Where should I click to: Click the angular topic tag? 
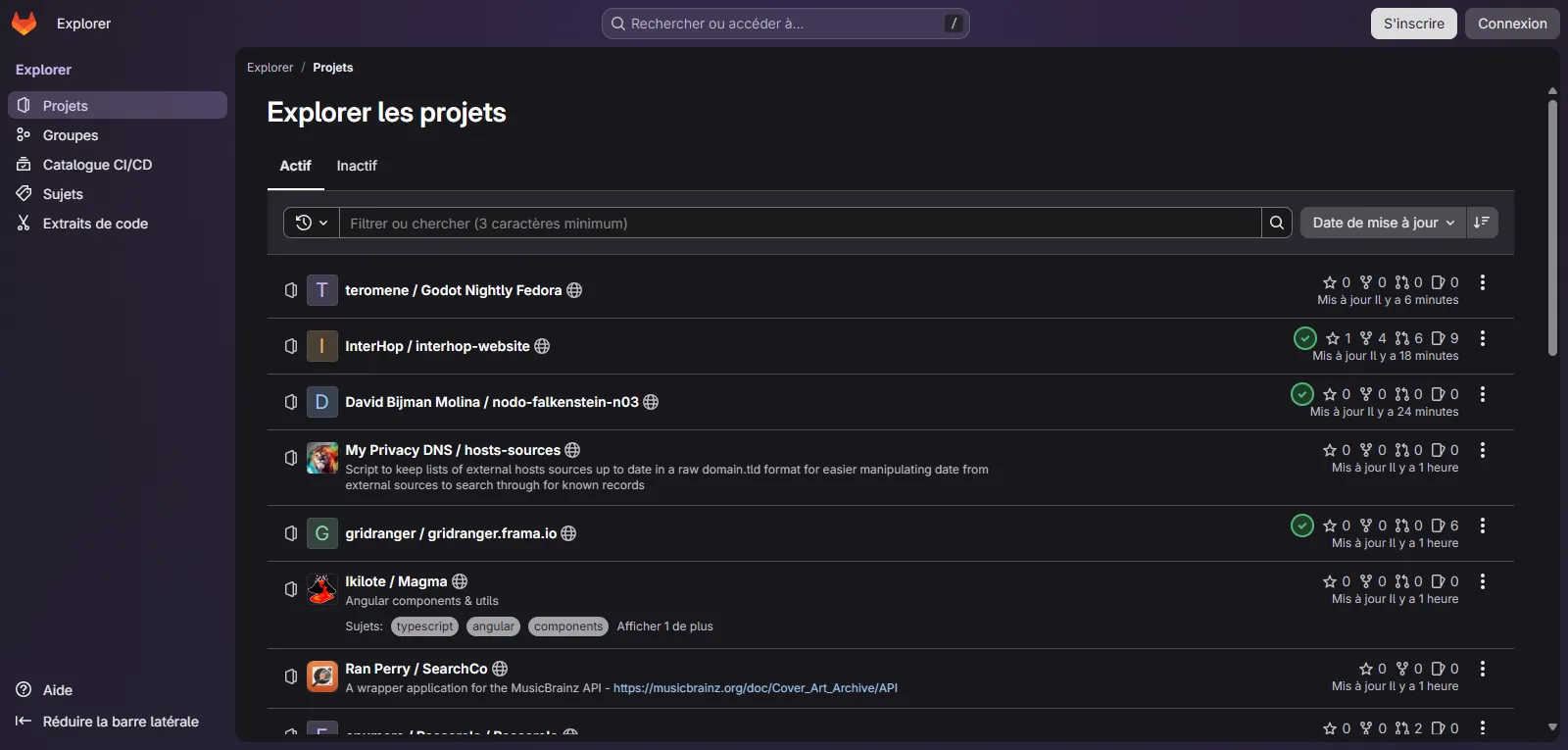[494, 626]
